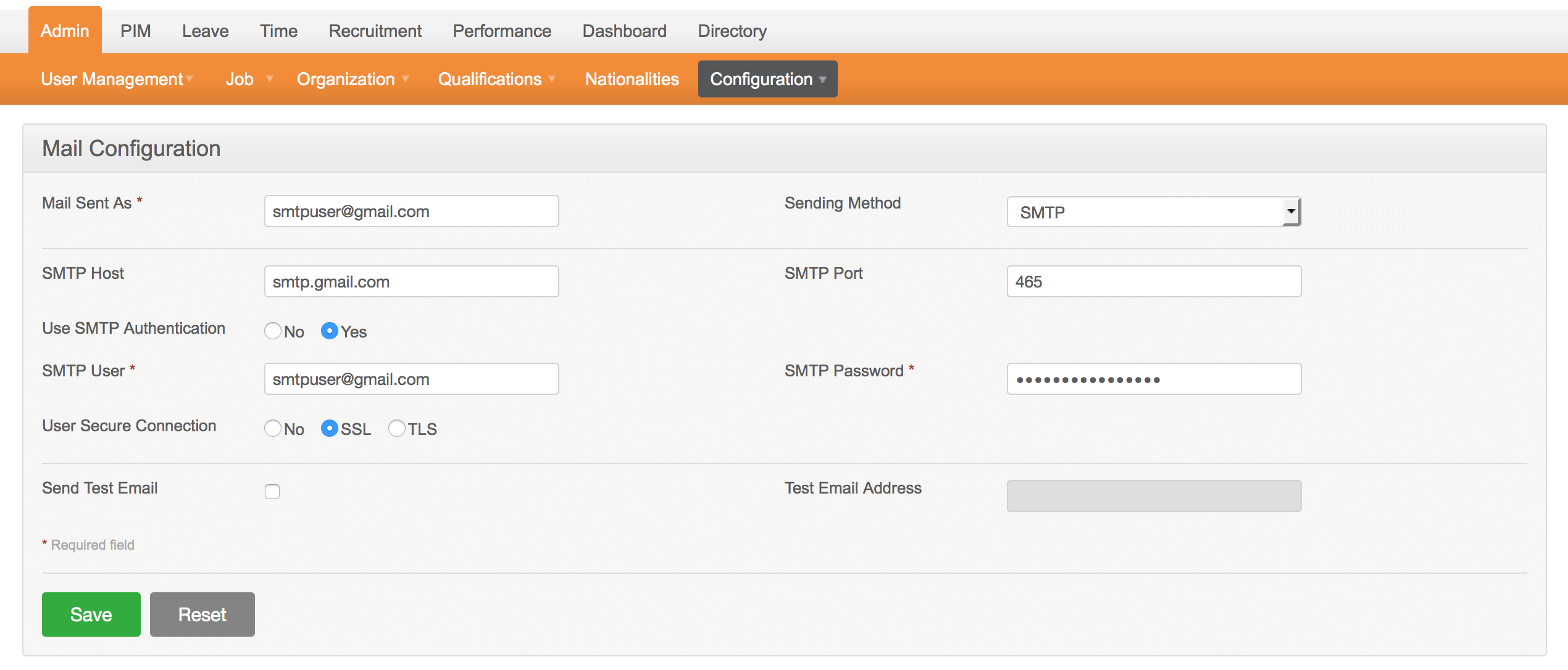The image size is (1568, 670).
Task: Click the green Save button
Action: [x=91, y=614]
